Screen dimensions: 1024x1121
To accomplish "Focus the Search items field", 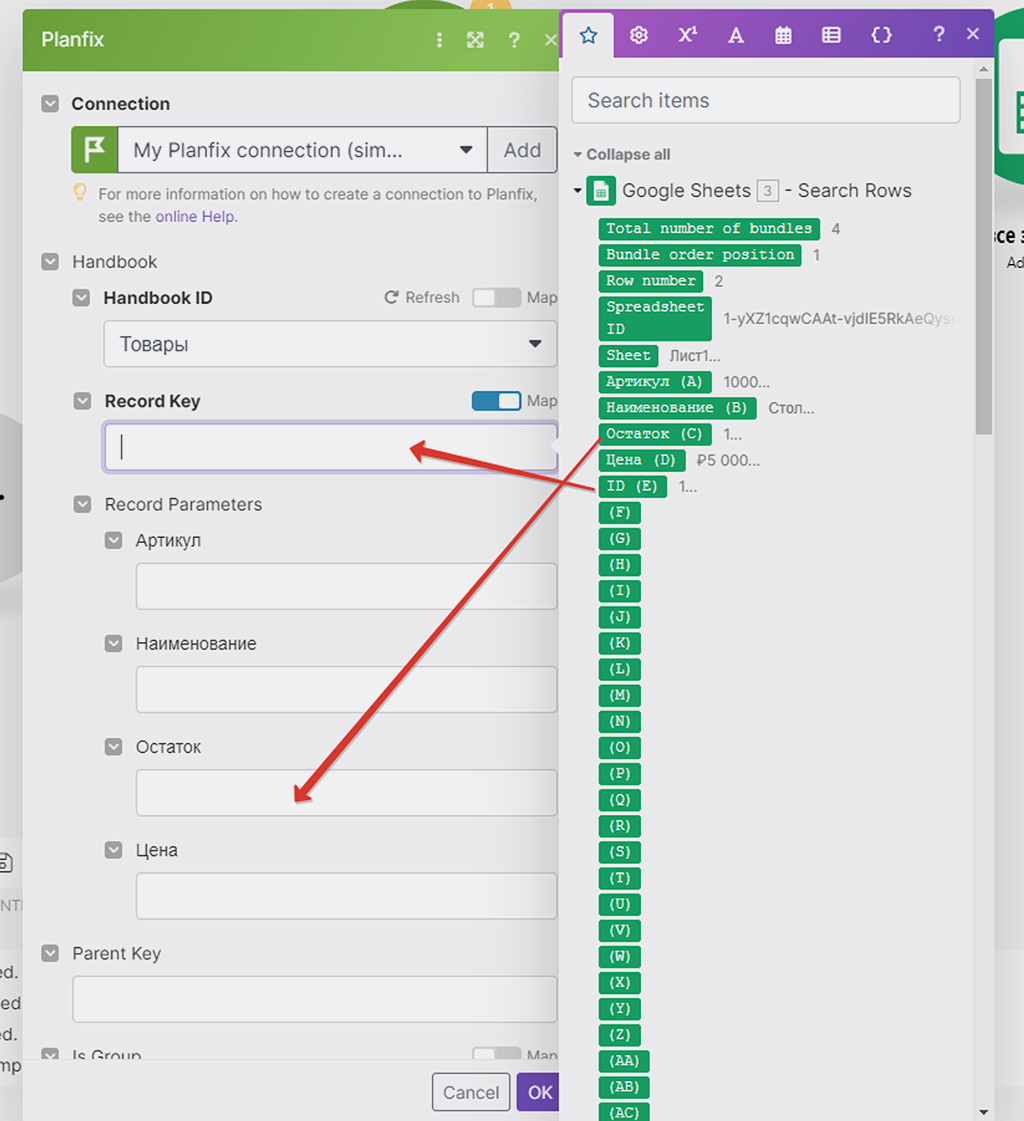I will 766,100.
